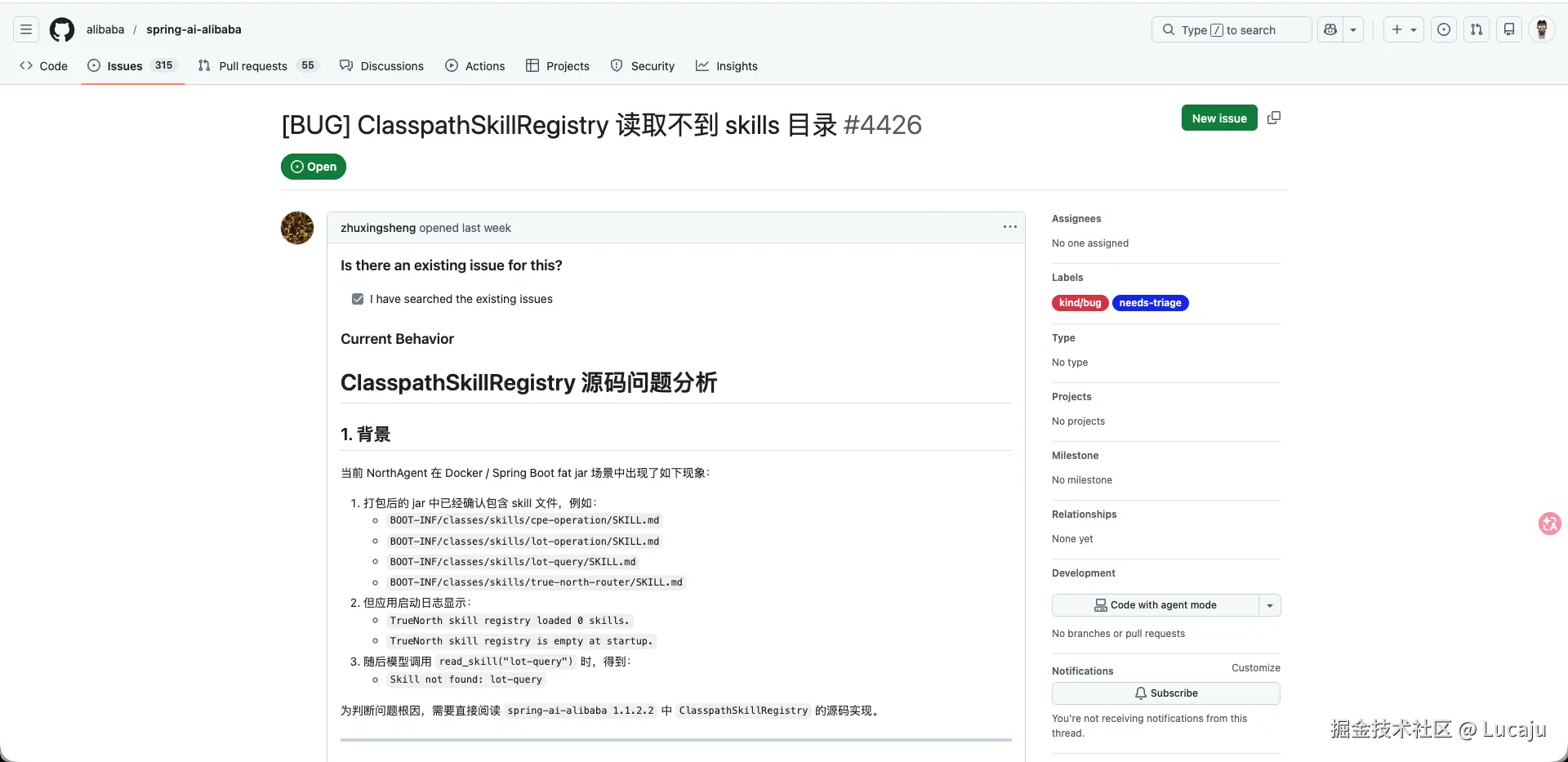Open the alibaba organization link
The image size is (1568, 762).
(105, 29)
